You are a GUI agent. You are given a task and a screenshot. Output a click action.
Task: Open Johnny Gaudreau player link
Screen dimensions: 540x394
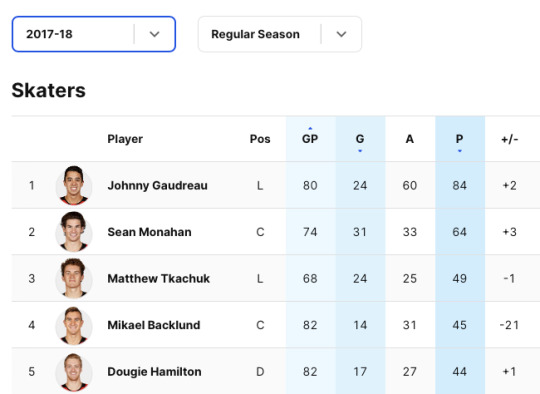click(157, 185)
